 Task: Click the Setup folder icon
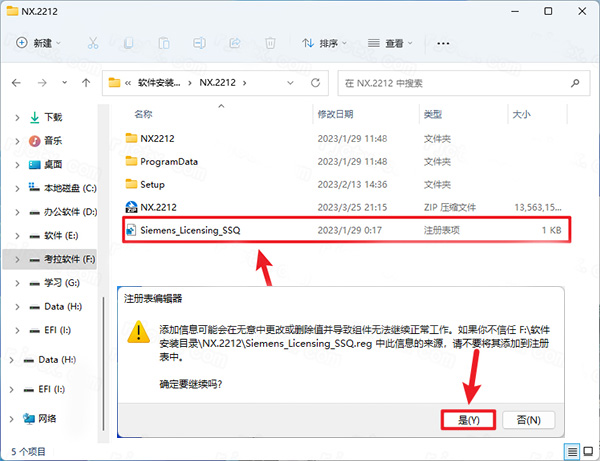131,184
